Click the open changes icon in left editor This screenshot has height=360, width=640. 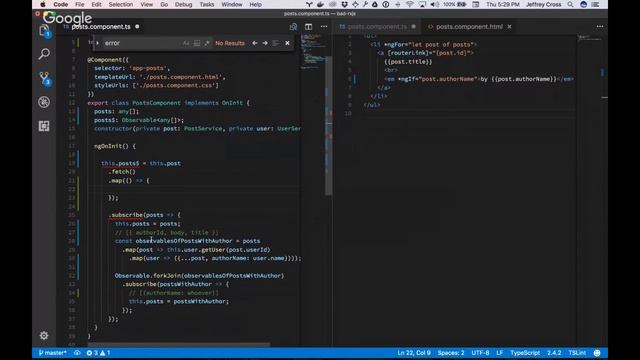coord(293,27)
